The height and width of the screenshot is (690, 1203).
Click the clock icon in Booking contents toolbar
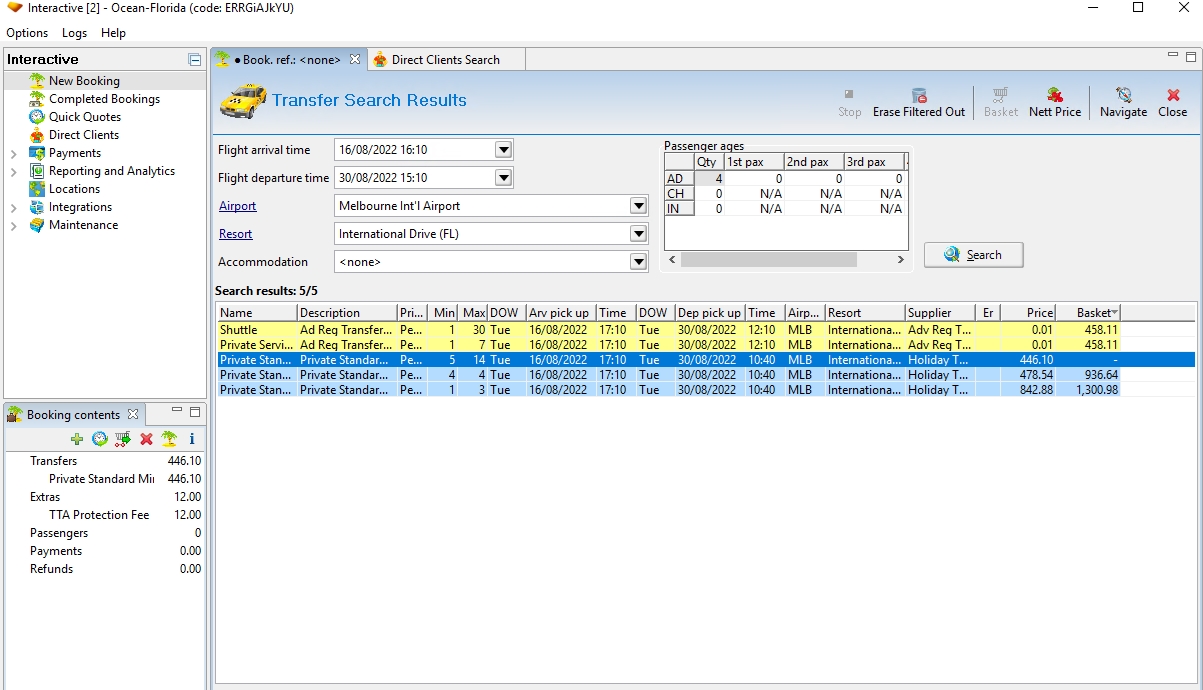coord(100,439)
